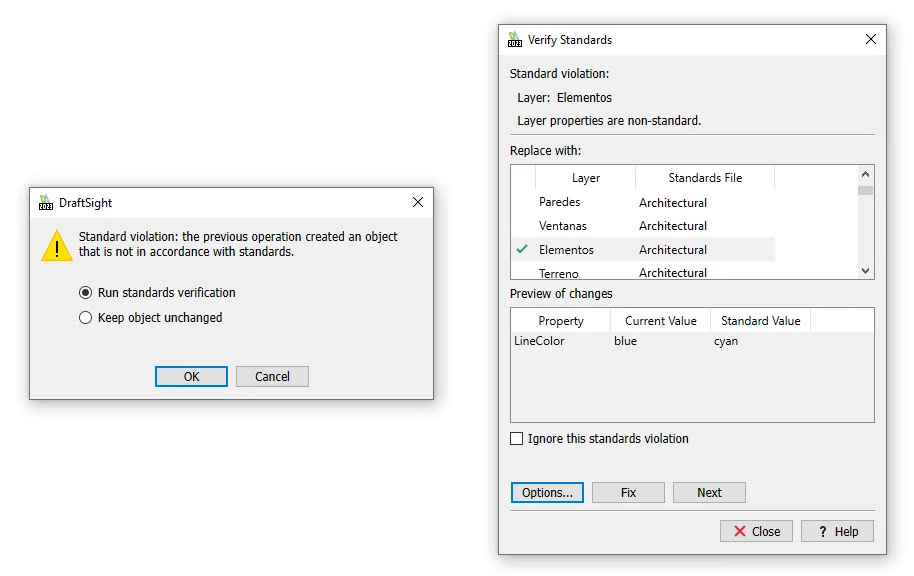Select Run standards verification option
The height and width of the screenshot is (576, 914).
click(x=85, y=293)
